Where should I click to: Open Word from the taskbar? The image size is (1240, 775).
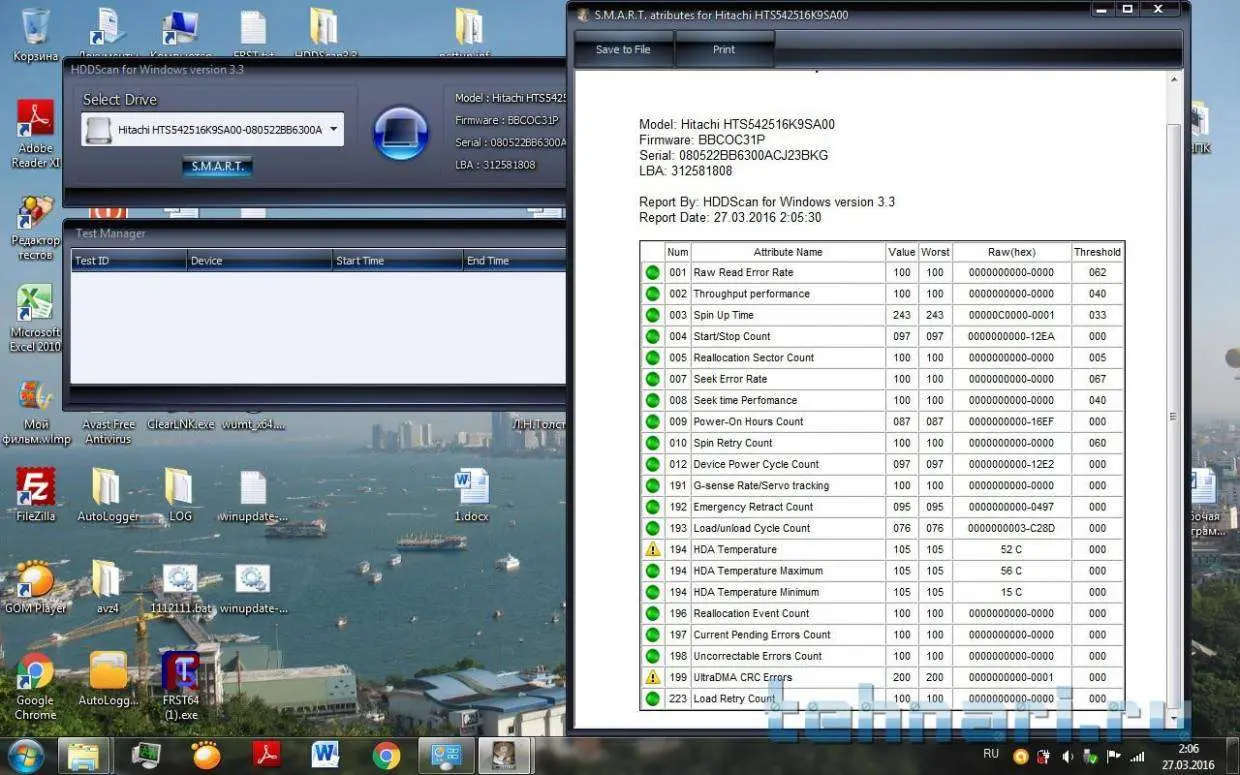click(326, 755)
